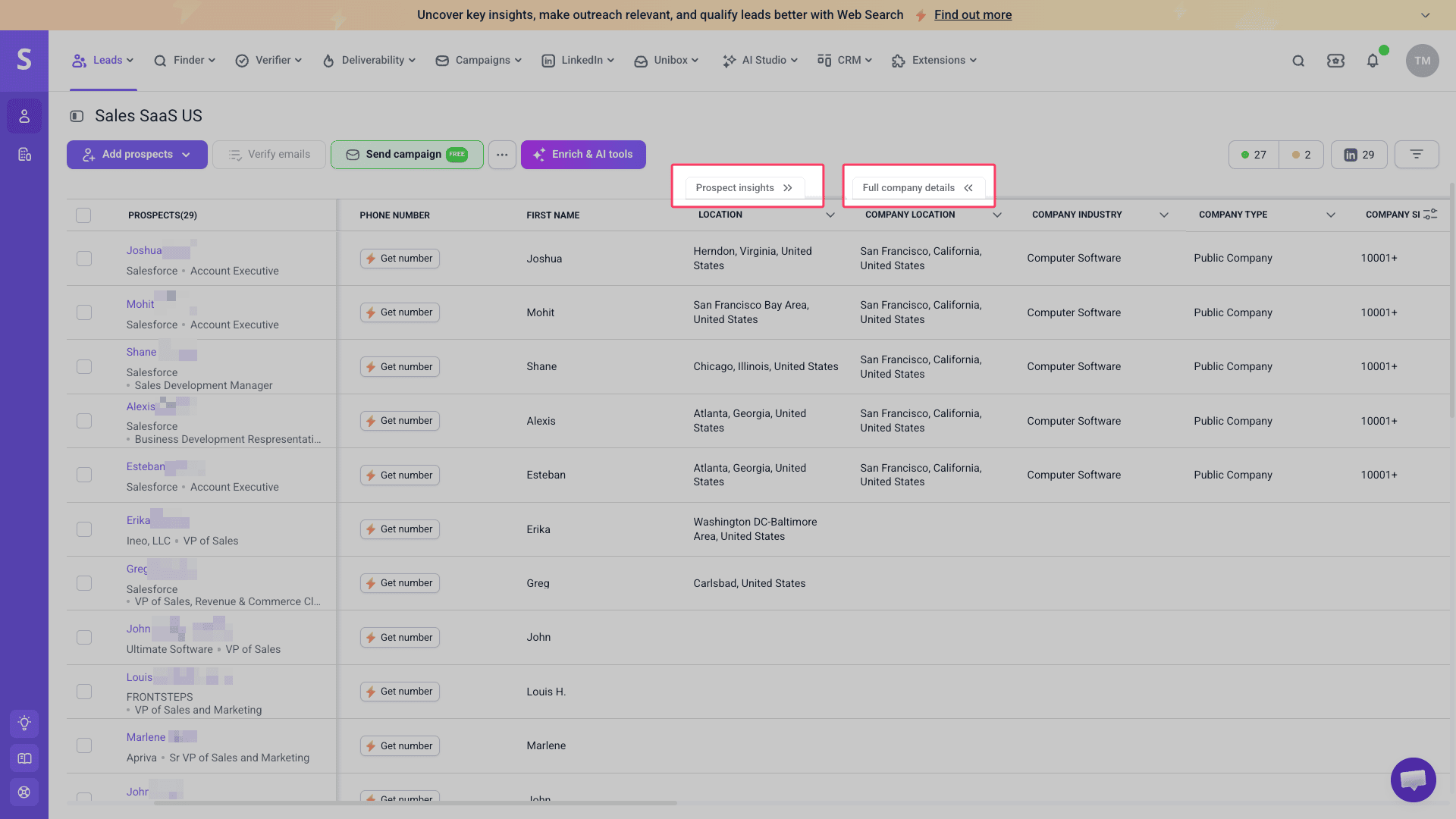Open the Deliverability menu
1456x819 pixels.
pyautogui.click(x=369, y=61)
